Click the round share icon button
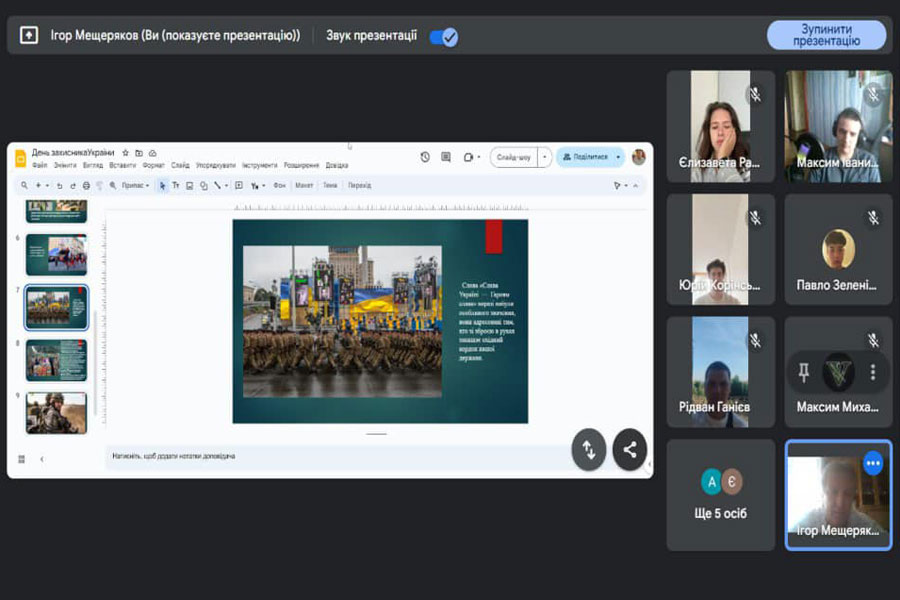This screenshot has width=900, height=600. coord(629,450)
